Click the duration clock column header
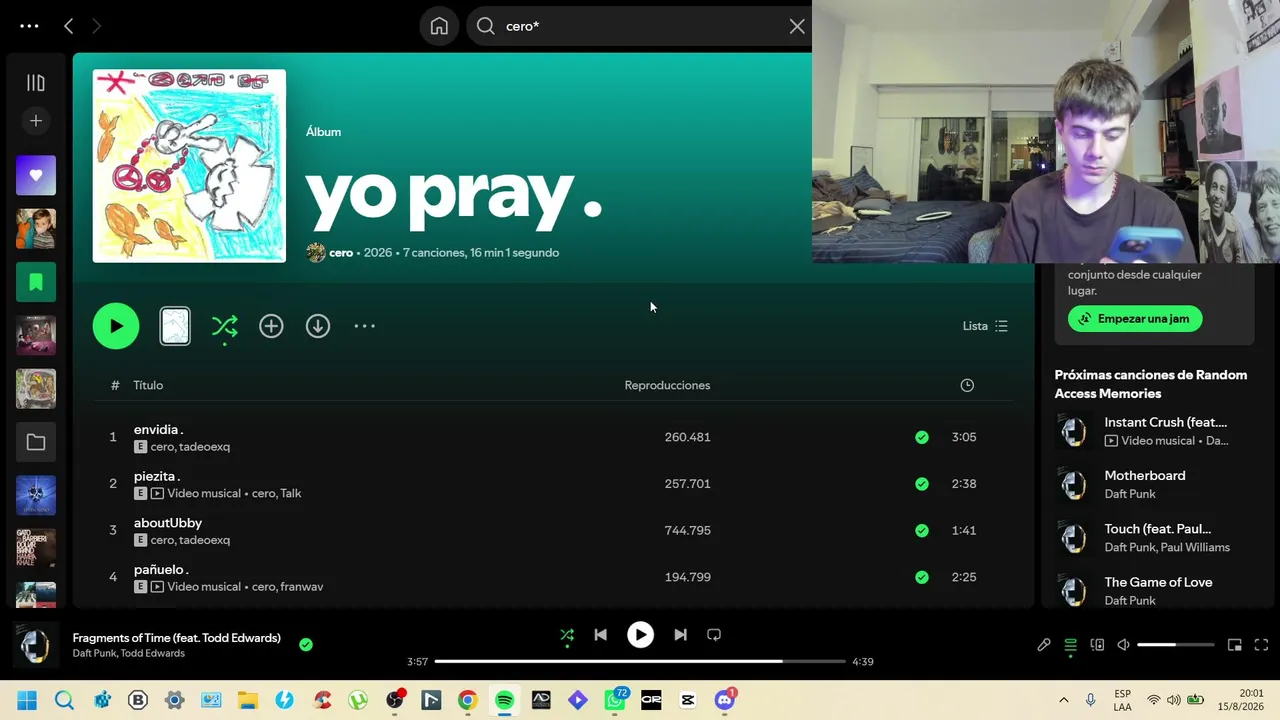This screenshot has width=1280, height=720. coord(967,385)
